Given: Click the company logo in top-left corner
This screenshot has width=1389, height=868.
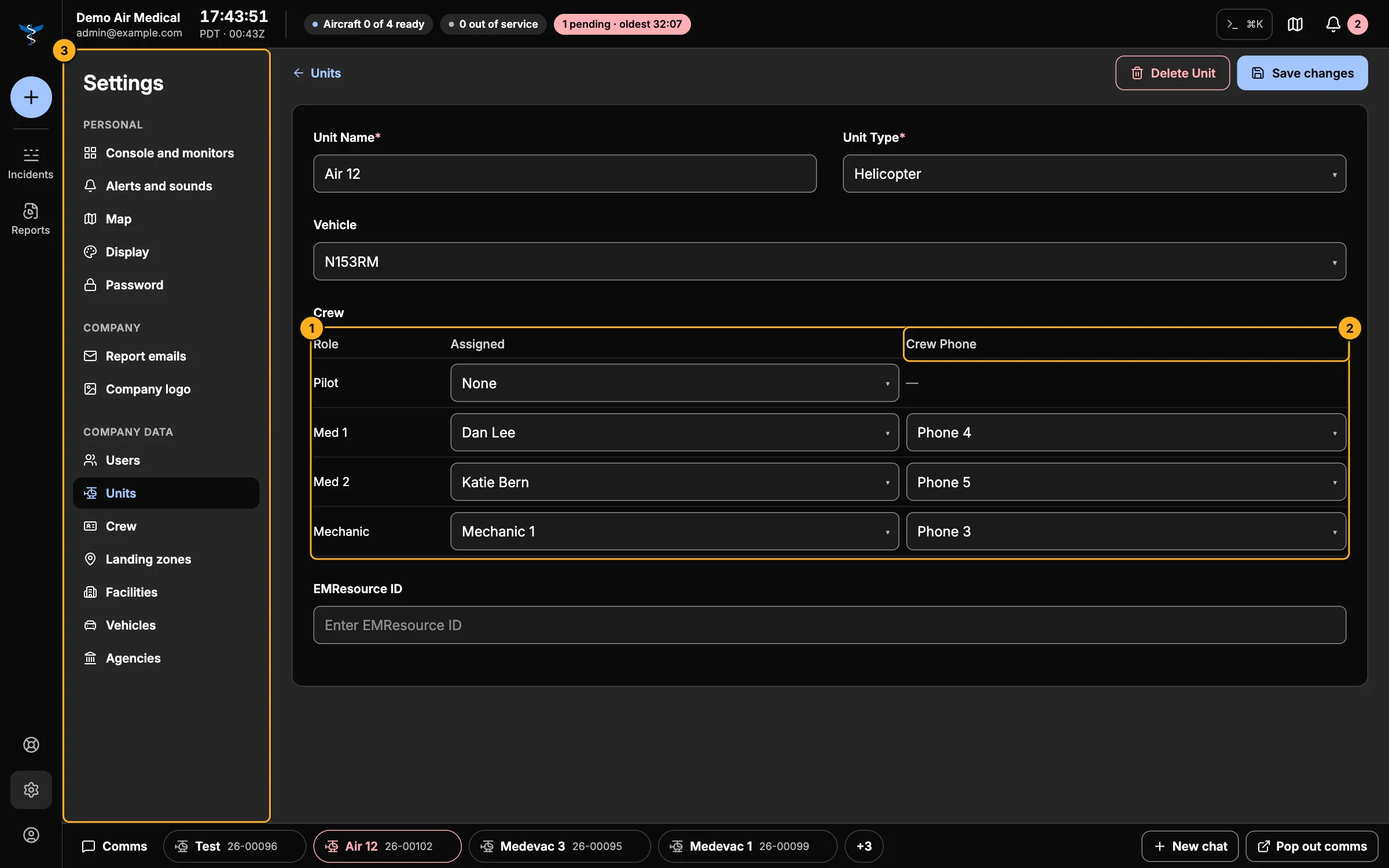Looking at the screenshot, I should tap(31, 34).
